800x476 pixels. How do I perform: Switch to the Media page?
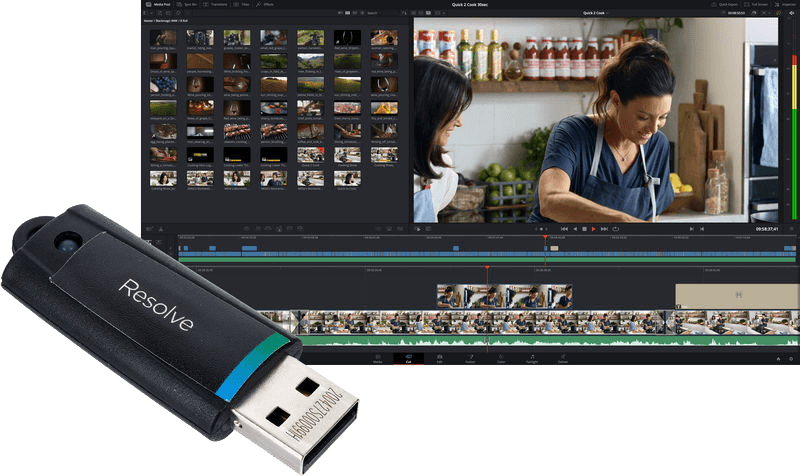click(x=378, y=359)
